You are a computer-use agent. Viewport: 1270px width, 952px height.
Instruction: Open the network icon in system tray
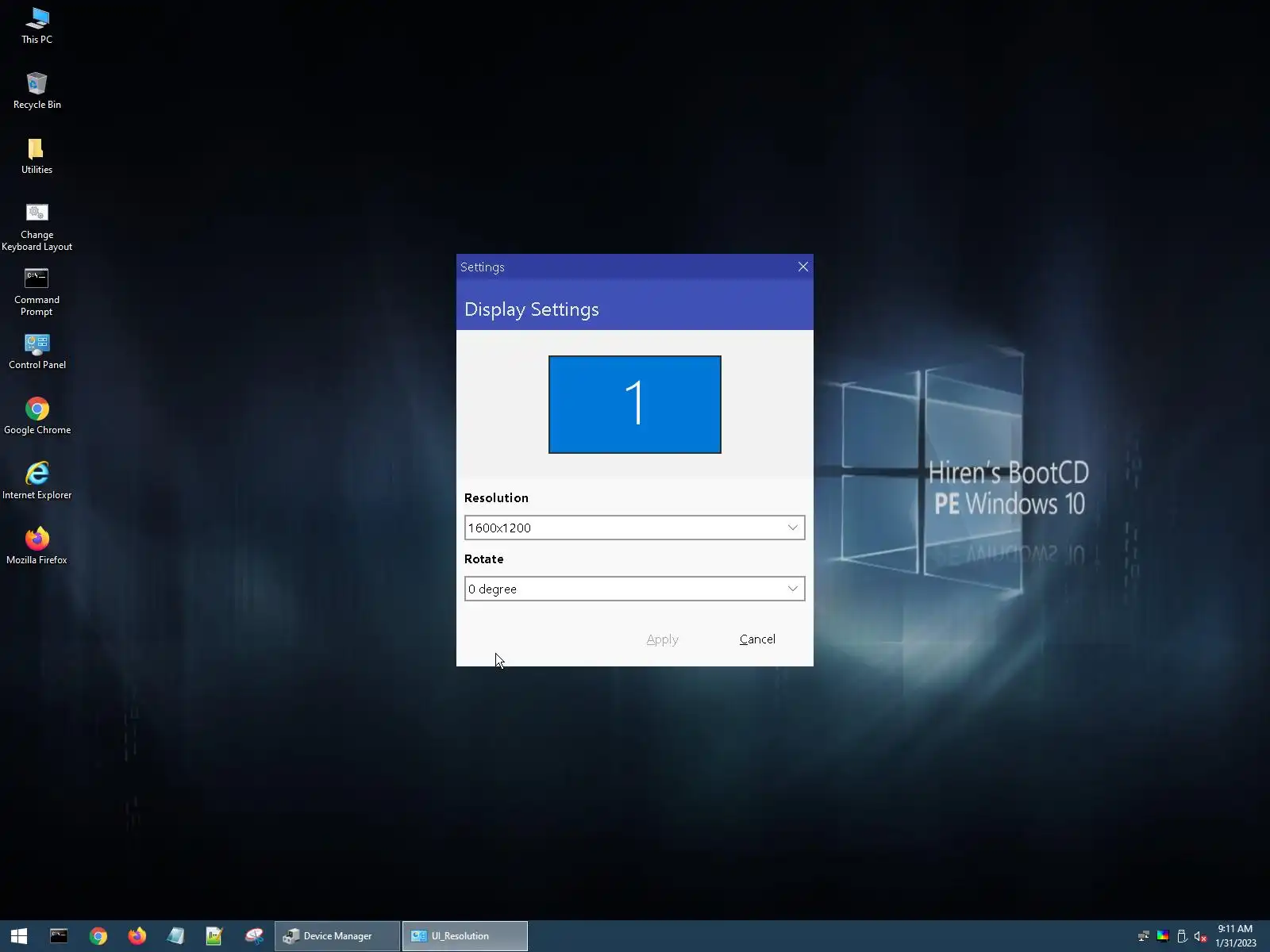click(x=1144, y=936)
